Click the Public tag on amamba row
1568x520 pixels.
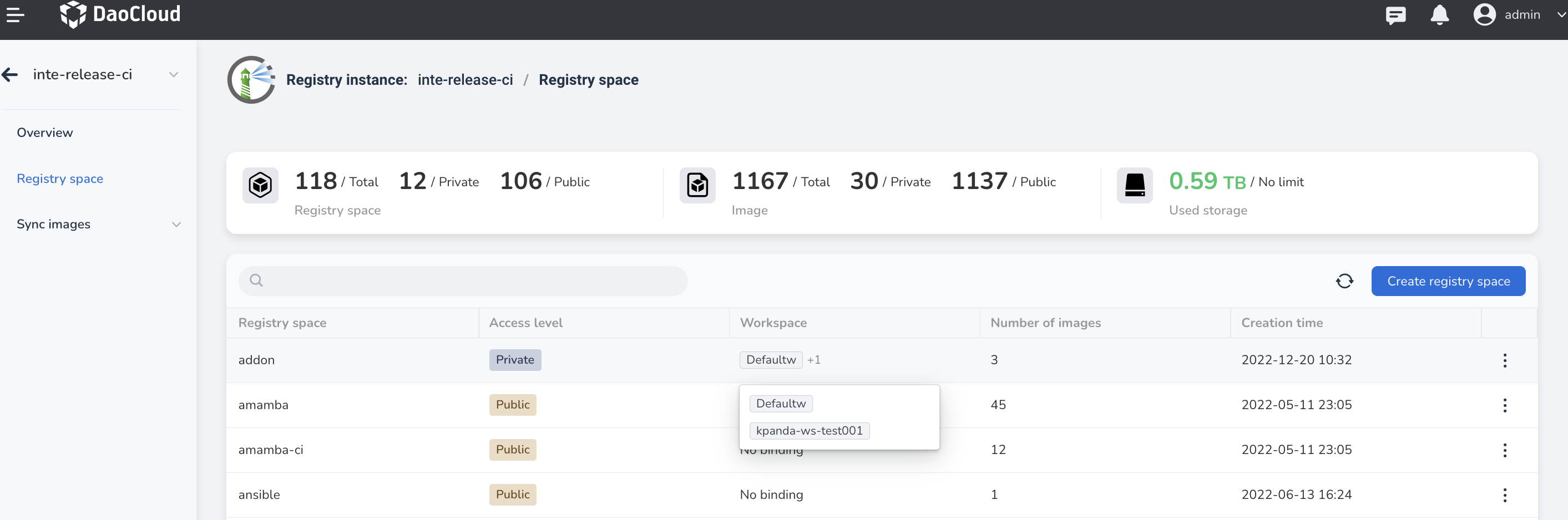[x=513, y=405]
